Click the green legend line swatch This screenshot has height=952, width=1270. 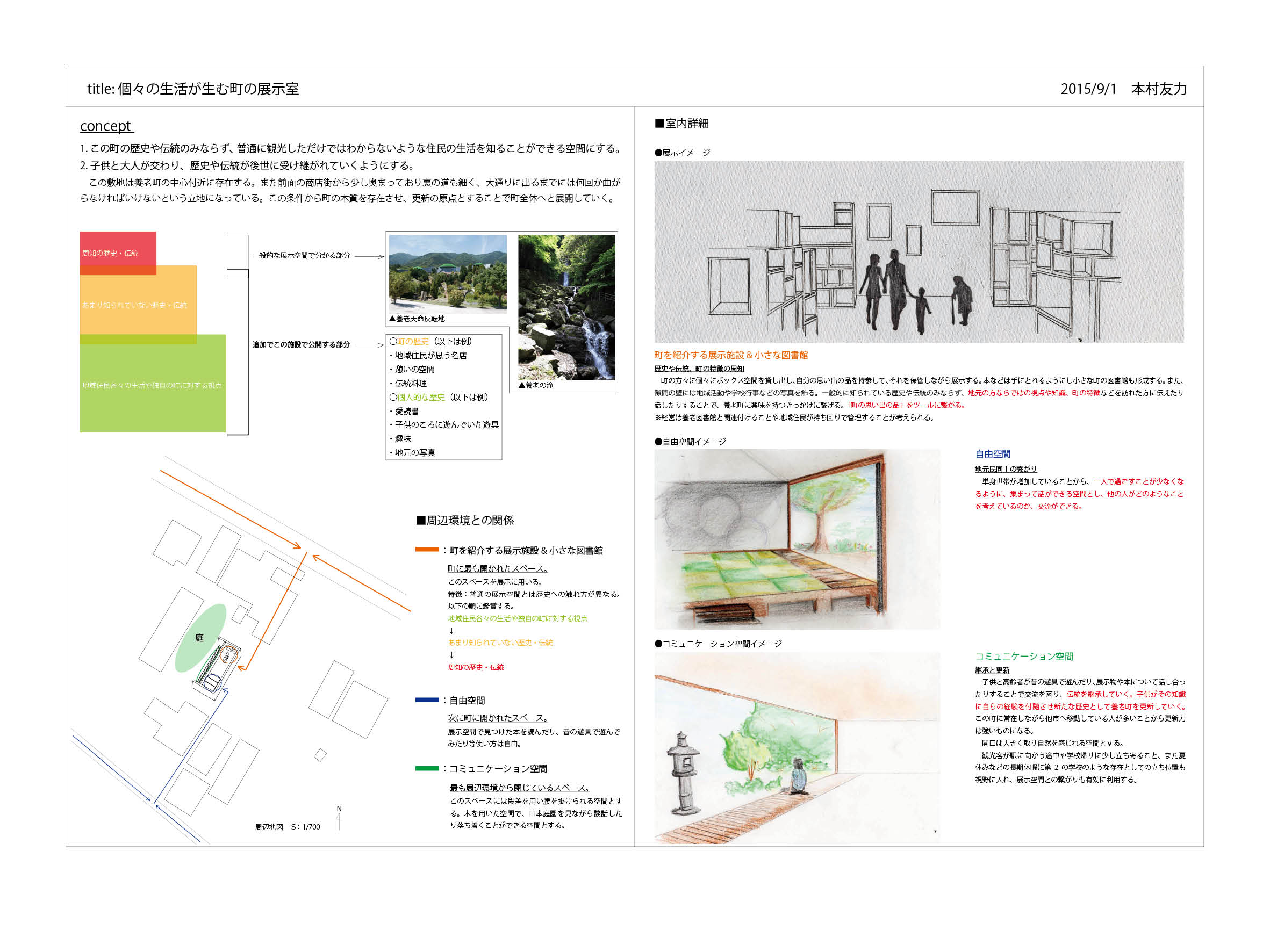coord(427,768)
